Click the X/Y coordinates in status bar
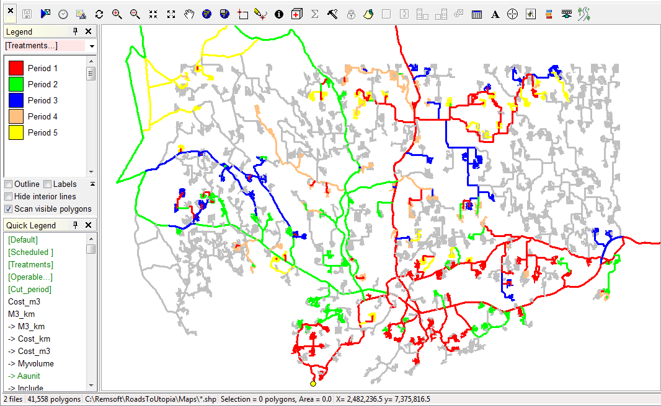The width and height of the screenshot is (661, 406). point(383,399)
